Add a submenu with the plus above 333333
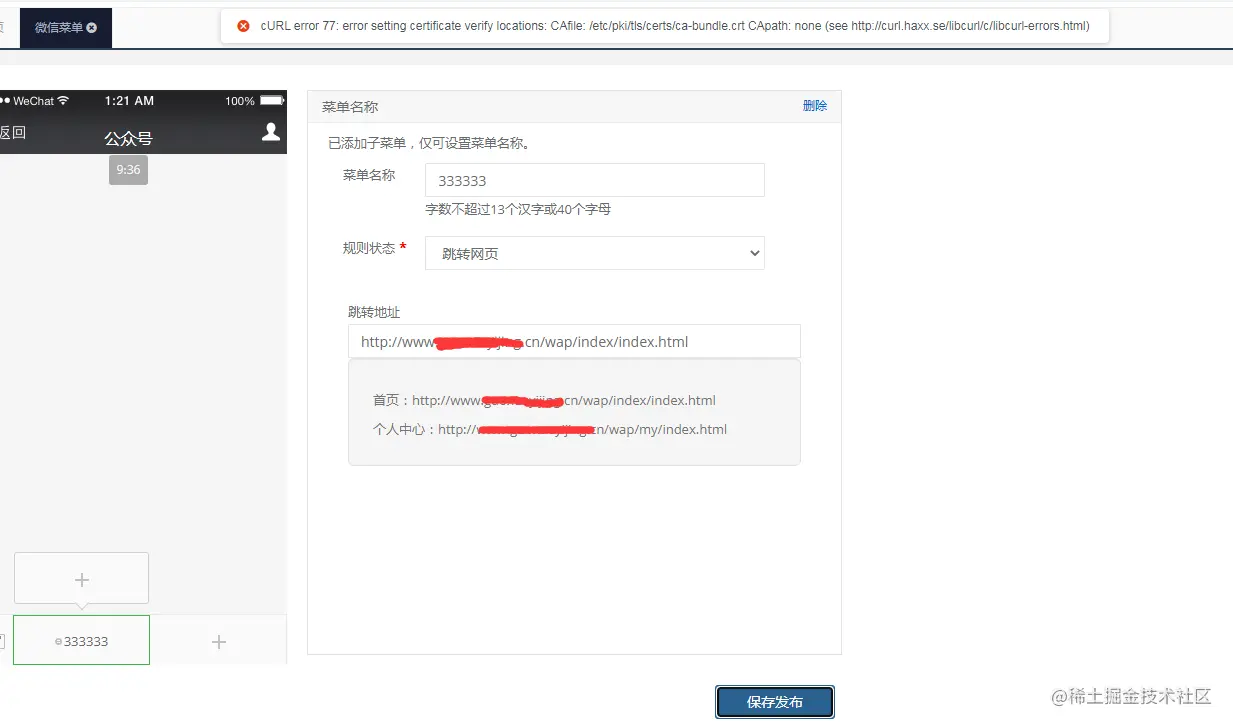Viewport: 1233px width, 728px height. [x=82, y=579]
